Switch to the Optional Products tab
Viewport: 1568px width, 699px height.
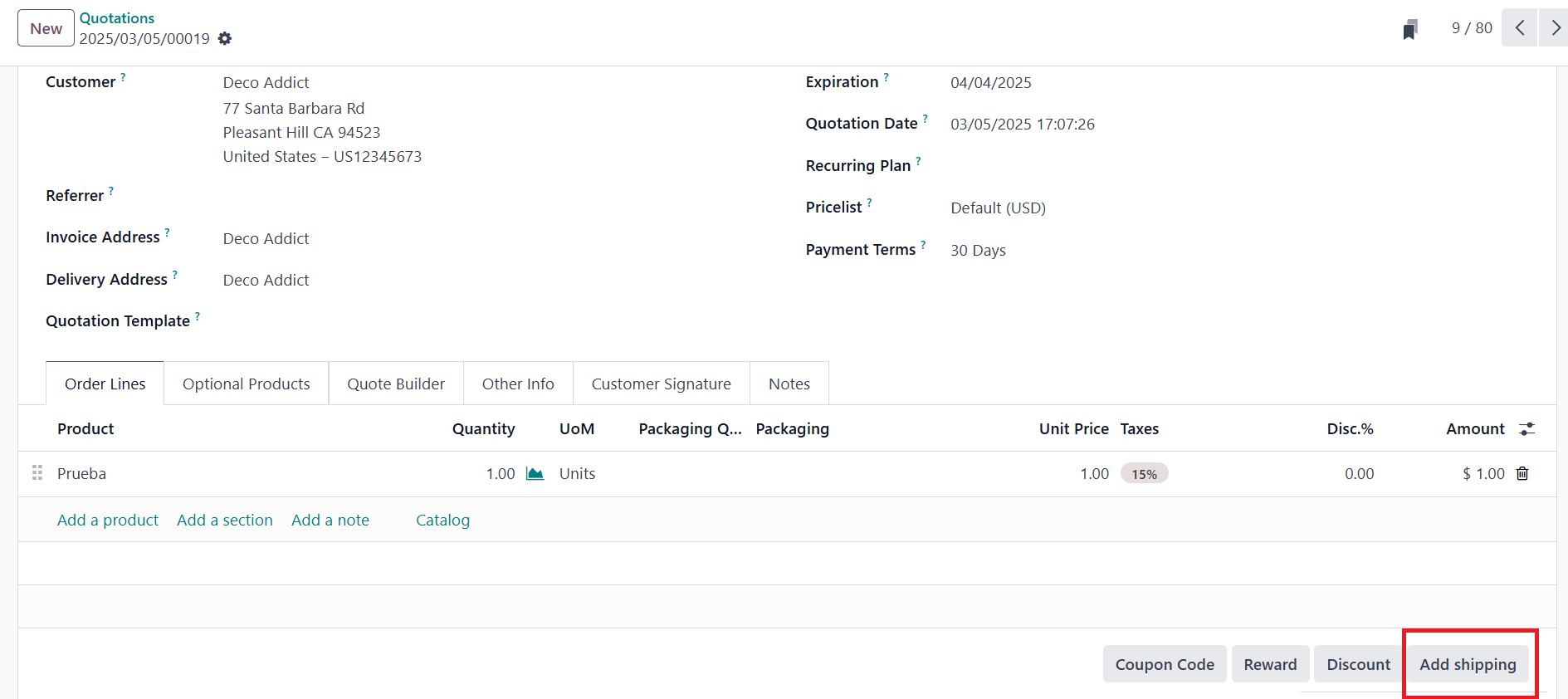[x=246, y=384]
